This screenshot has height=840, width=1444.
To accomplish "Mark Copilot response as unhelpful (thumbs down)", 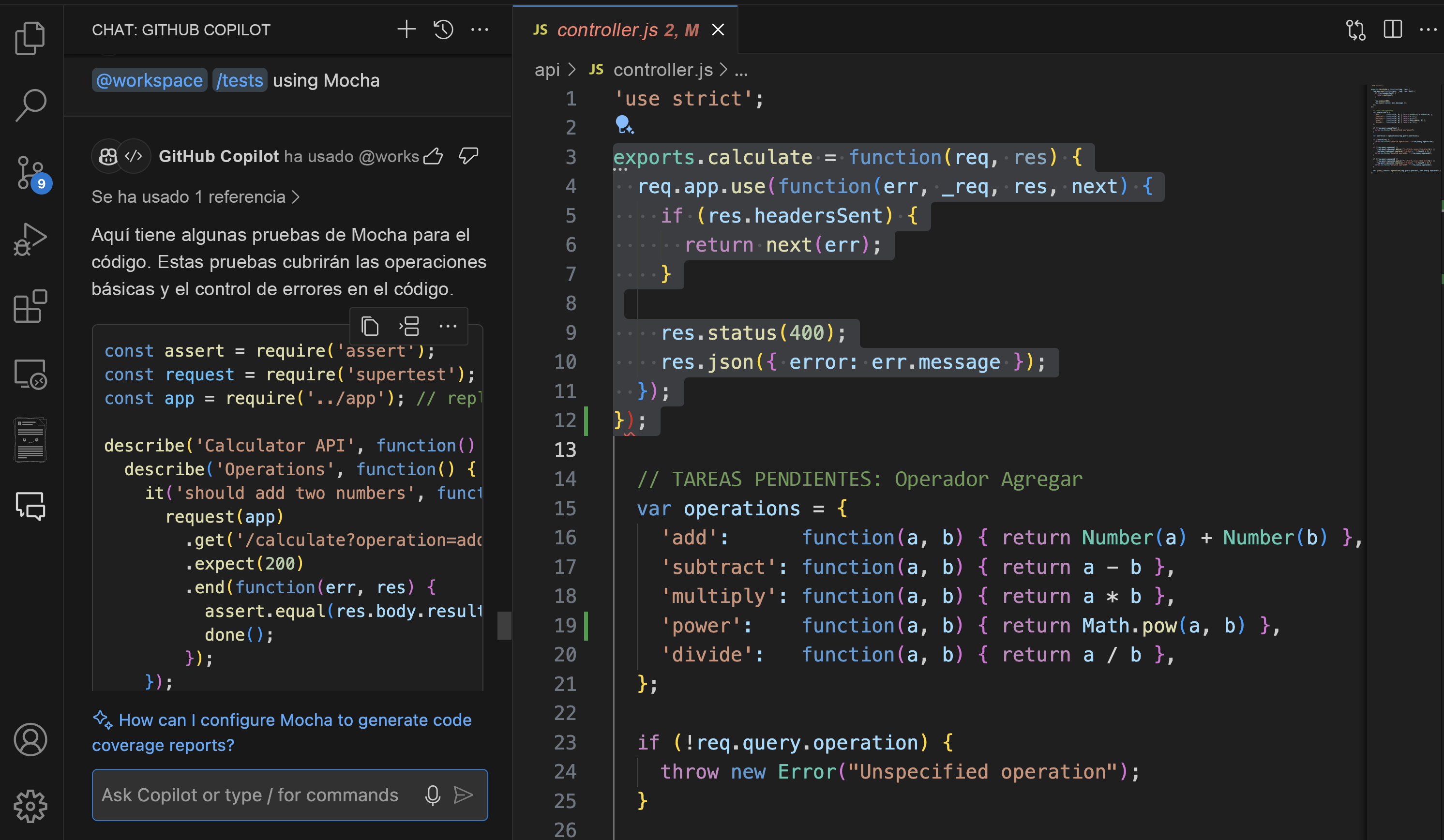I will coord(468,156).
